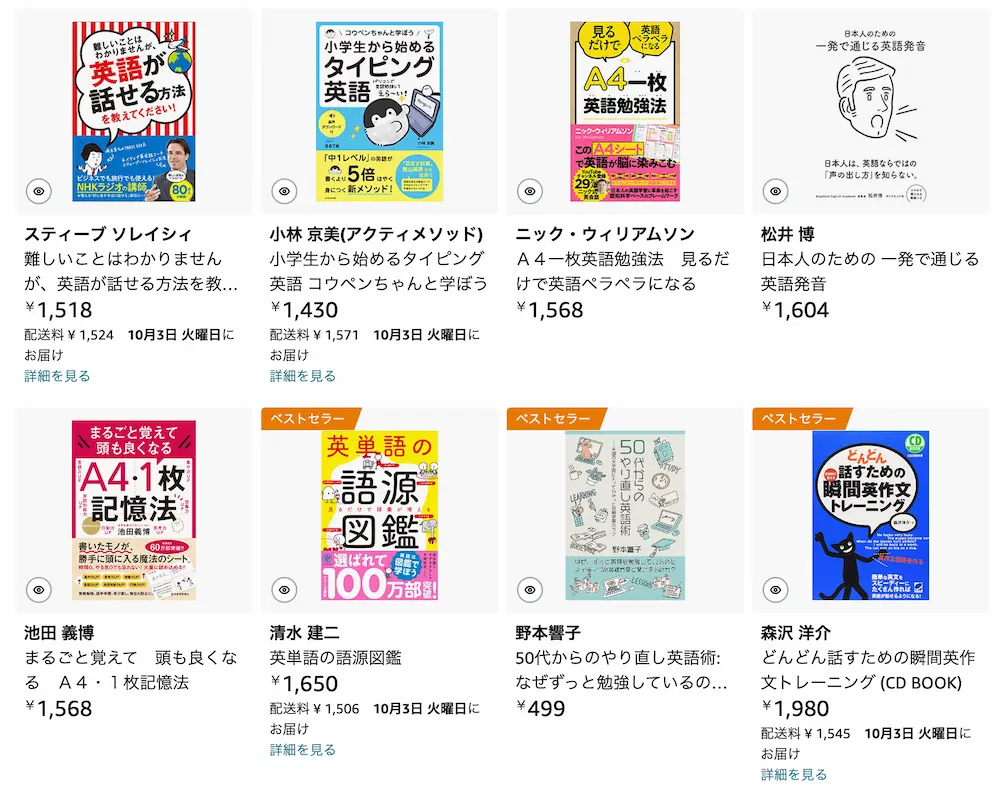Open the 日本人のための一発で通じる英語発音 title link
Screen dimensions: 1000x790
click(x=870, y=271)
